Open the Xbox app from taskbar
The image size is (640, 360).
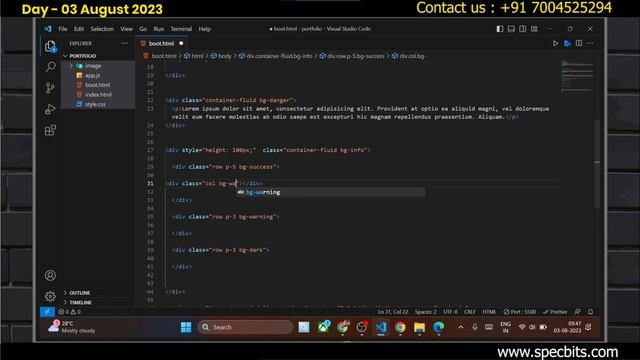324,327
